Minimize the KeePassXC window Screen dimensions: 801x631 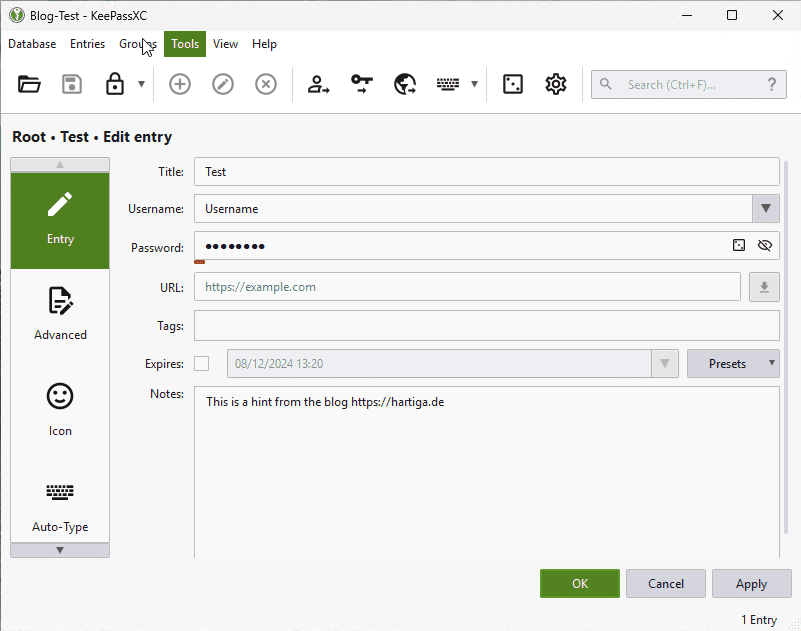[x=687, y=15]
